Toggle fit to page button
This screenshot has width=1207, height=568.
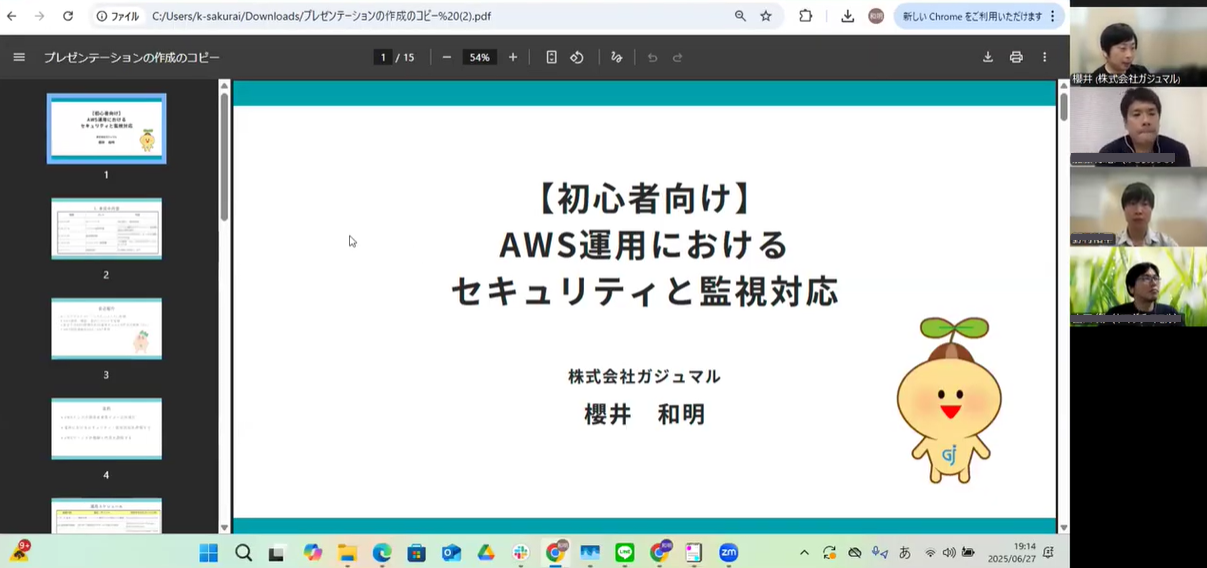click(x=551, y=57)
